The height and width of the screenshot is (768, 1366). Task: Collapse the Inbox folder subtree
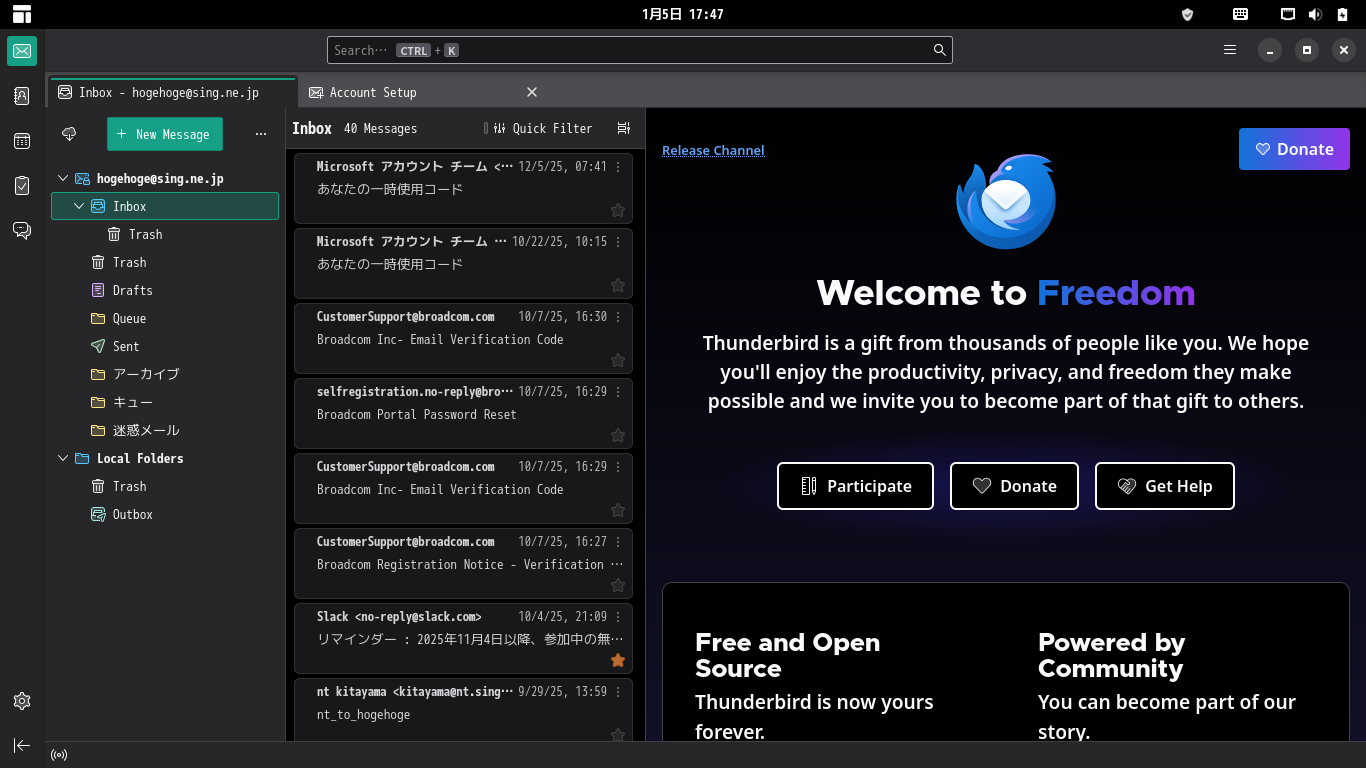pyautogui.click(x=79, y=207)
